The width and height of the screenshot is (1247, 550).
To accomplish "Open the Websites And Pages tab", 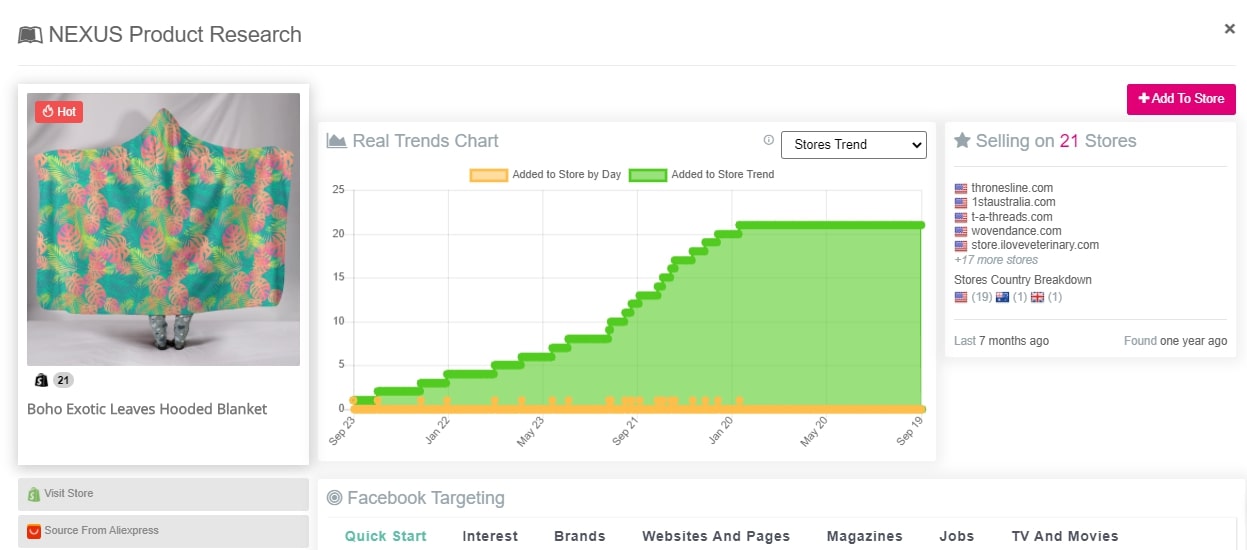I will pyautogui.click(x=715, y=536).
